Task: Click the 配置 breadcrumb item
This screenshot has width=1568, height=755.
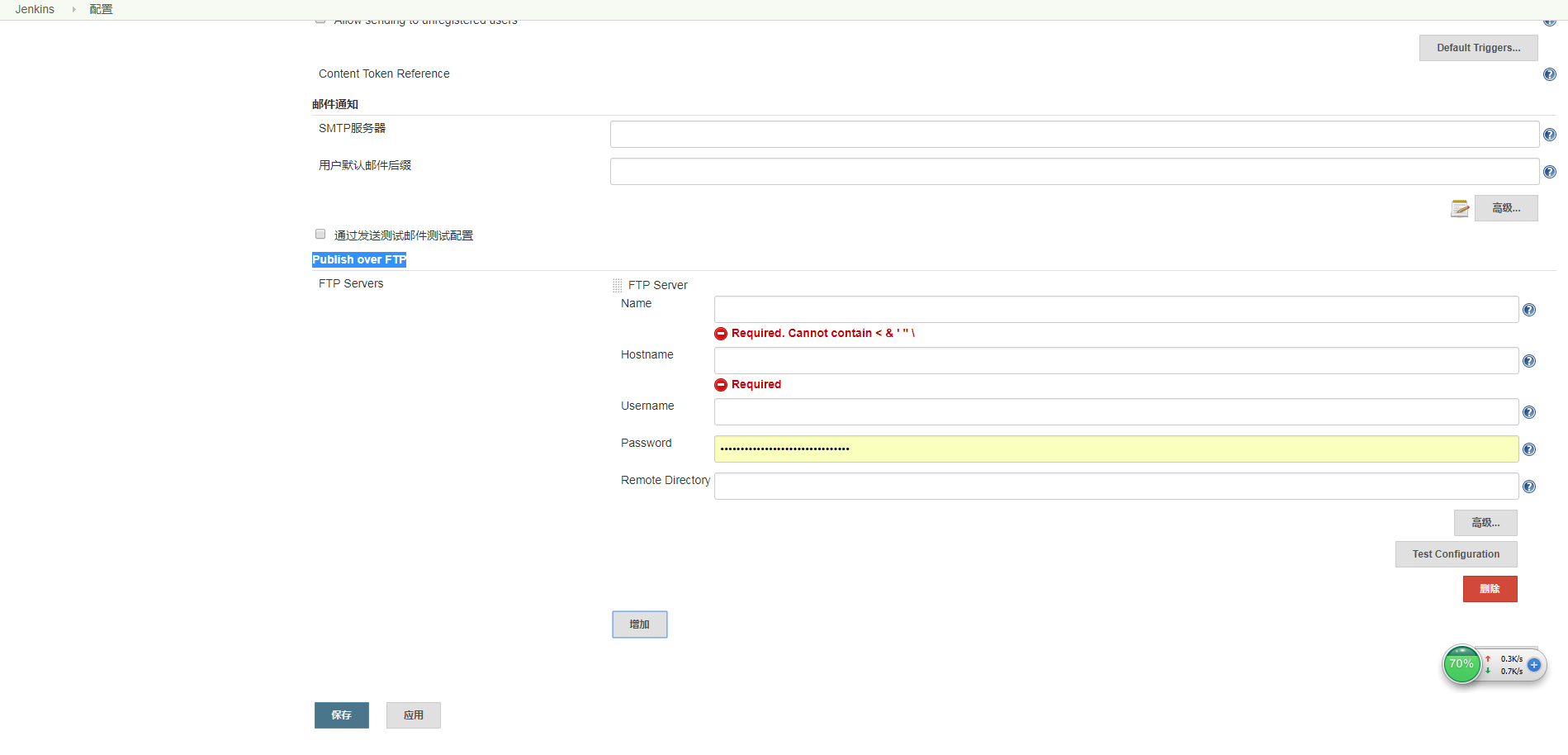Action: click(101, 9)
